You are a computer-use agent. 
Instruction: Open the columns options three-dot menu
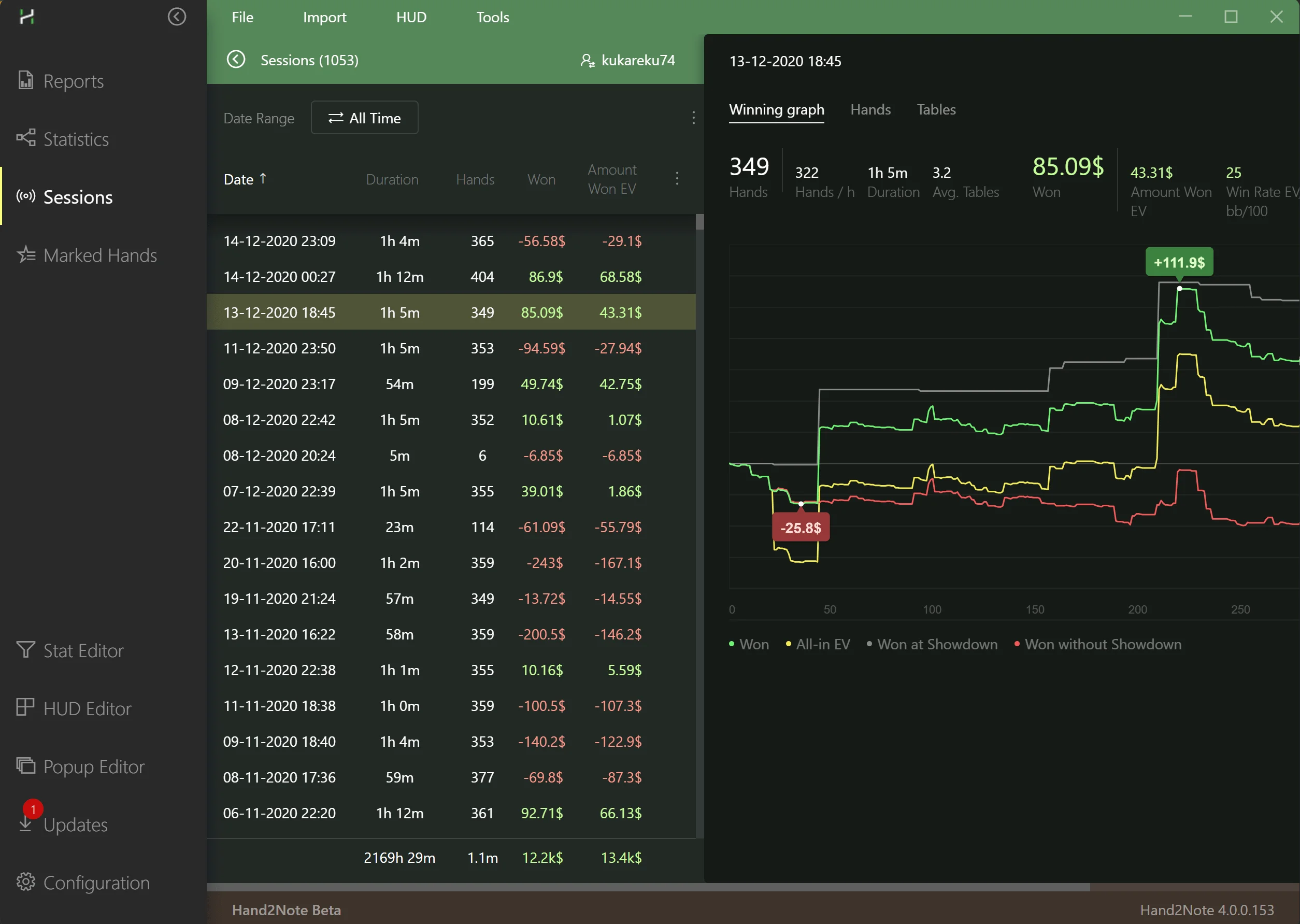[677, 179]
